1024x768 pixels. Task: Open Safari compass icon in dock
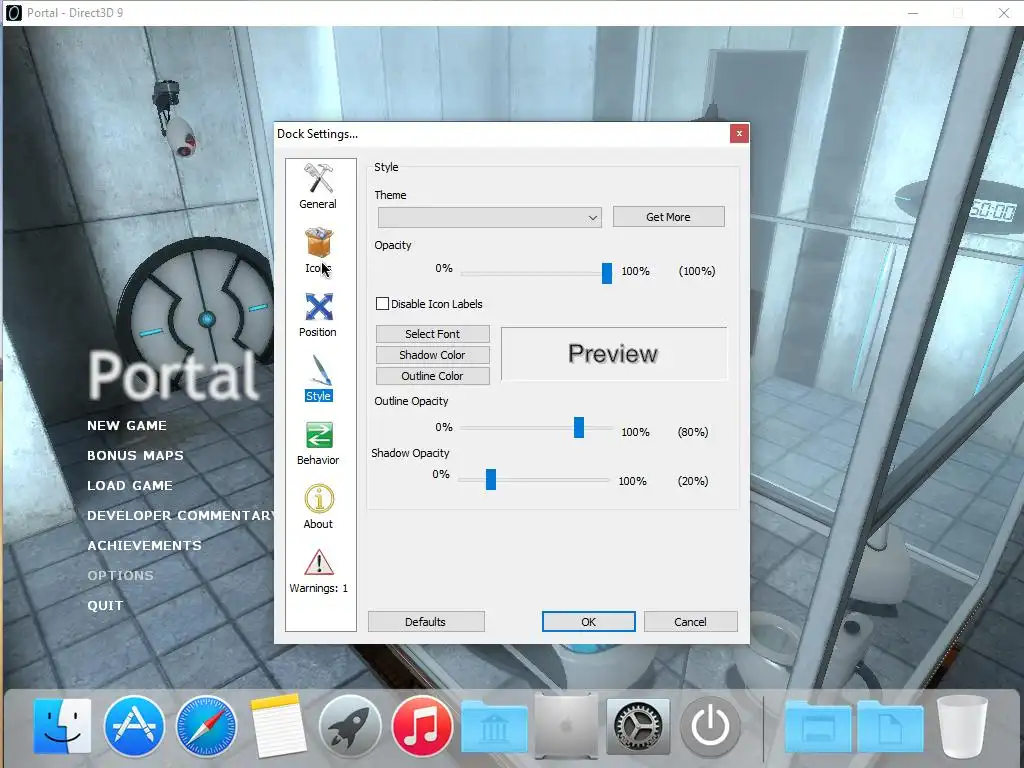(206, 726)
